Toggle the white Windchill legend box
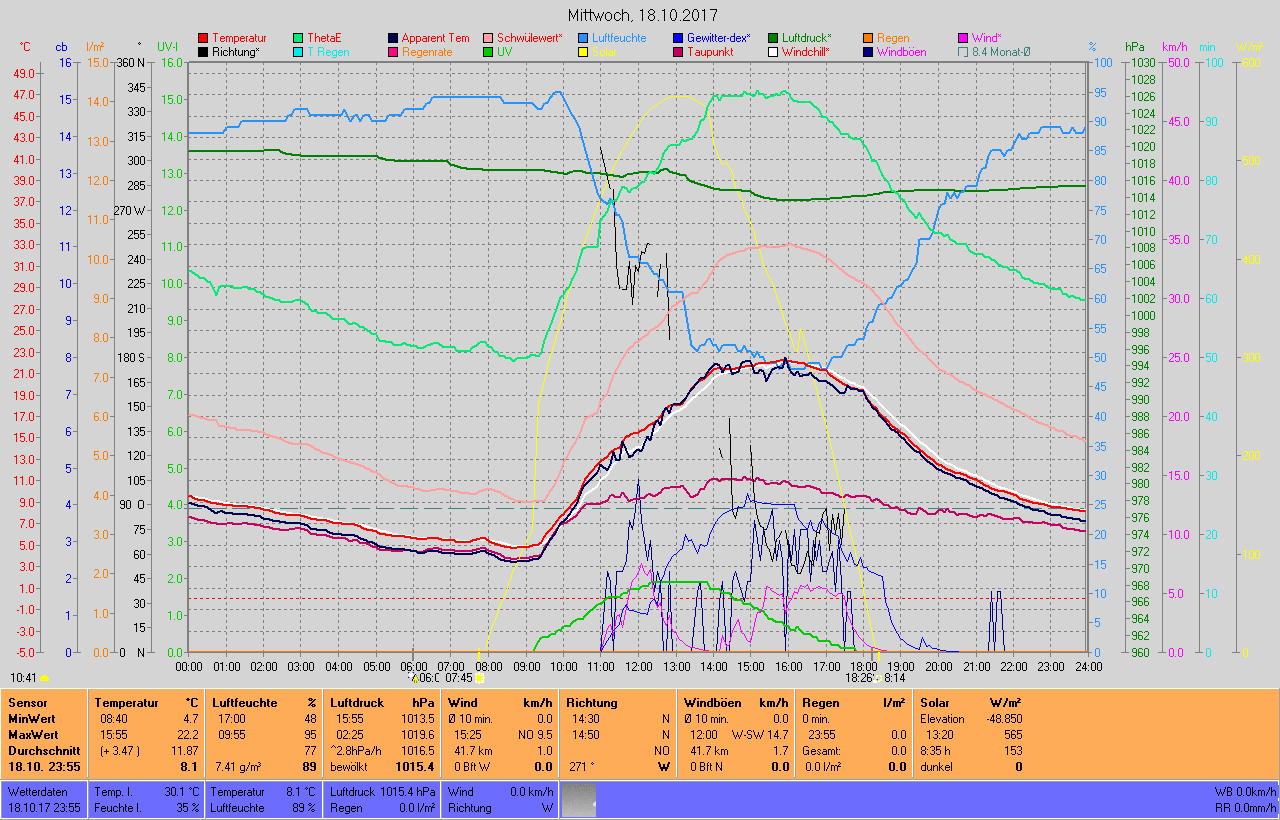The height and width of the screenshot is (820, 1280). (x=773, y=52)
